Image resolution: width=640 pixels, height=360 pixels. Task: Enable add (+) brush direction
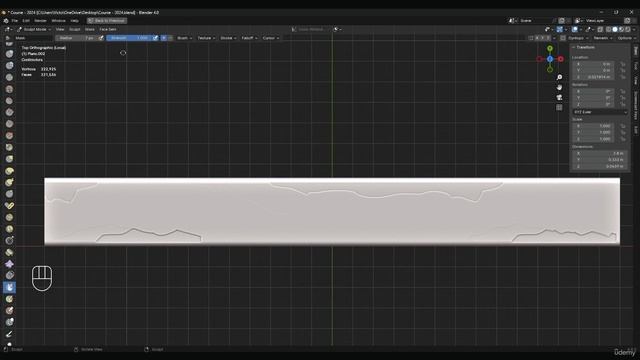tap(164, 38)
